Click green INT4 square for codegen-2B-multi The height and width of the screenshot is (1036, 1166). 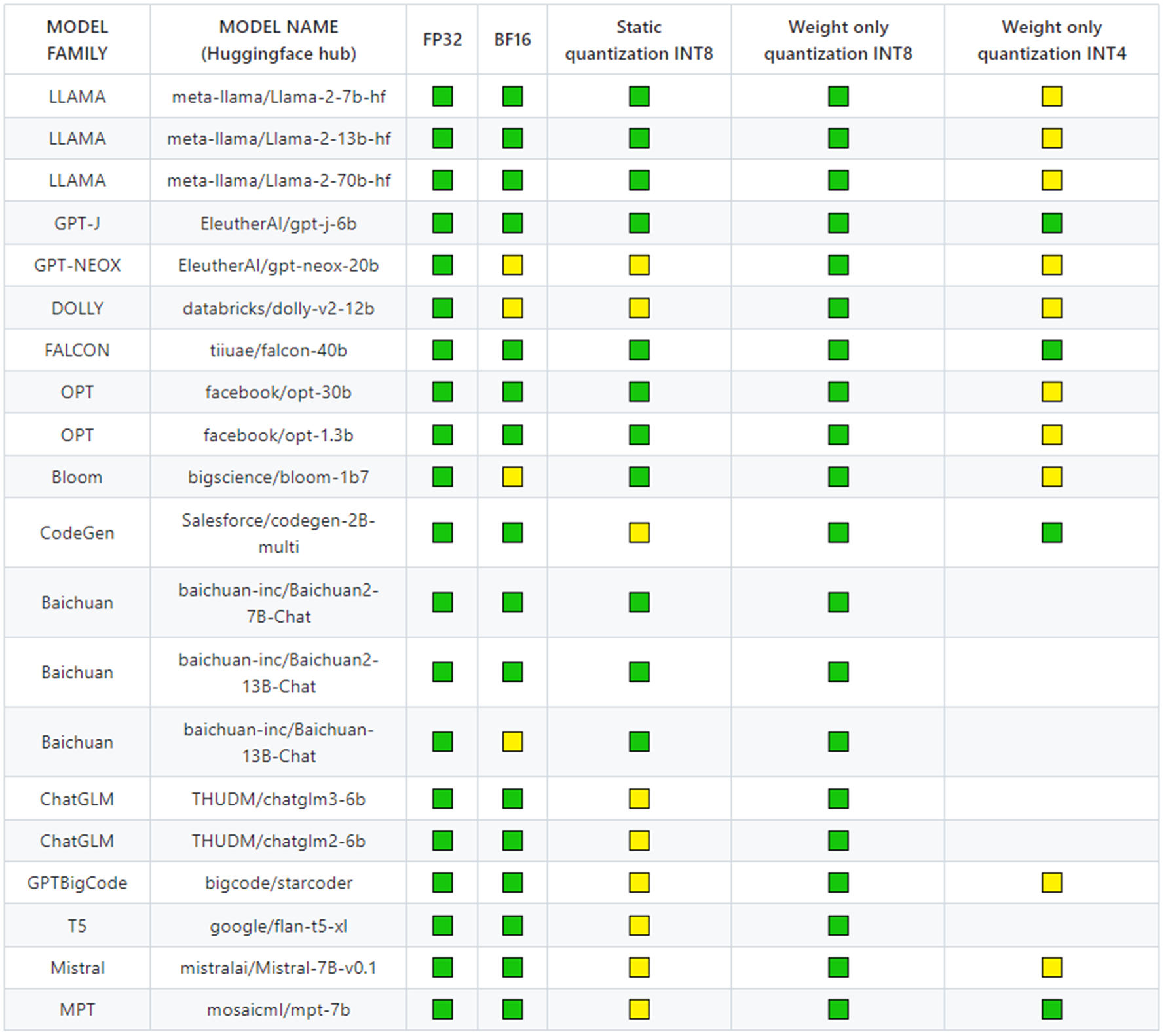pos(1051,532)
